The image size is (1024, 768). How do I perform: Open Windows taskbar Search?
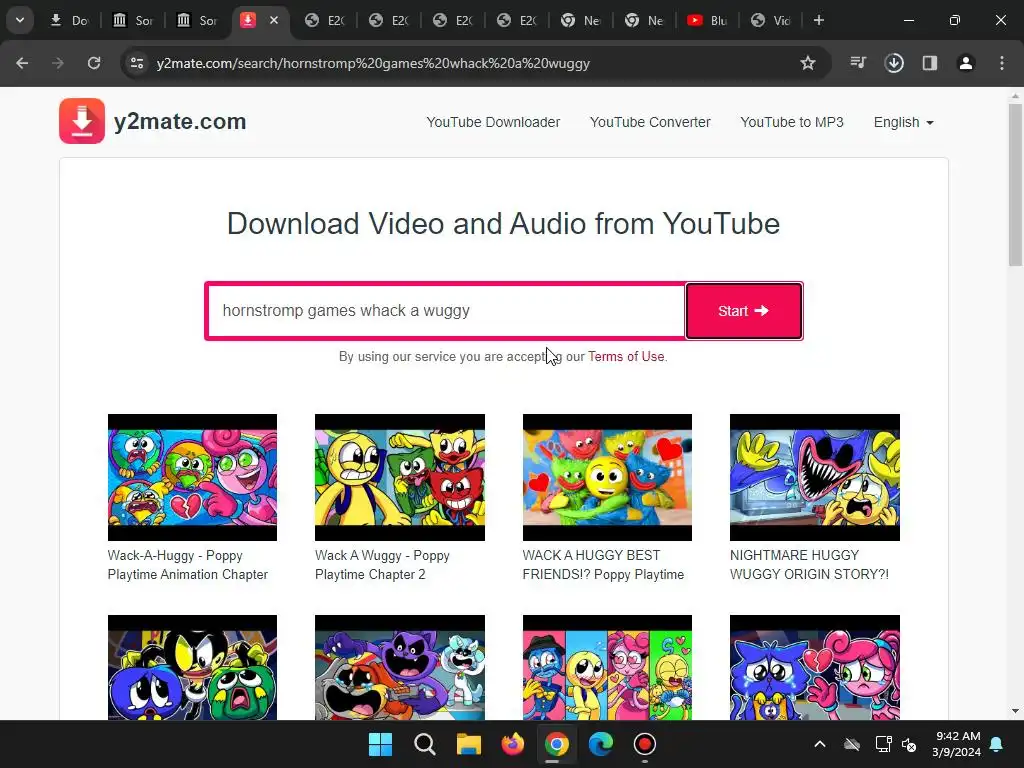[x=424, y=744]
